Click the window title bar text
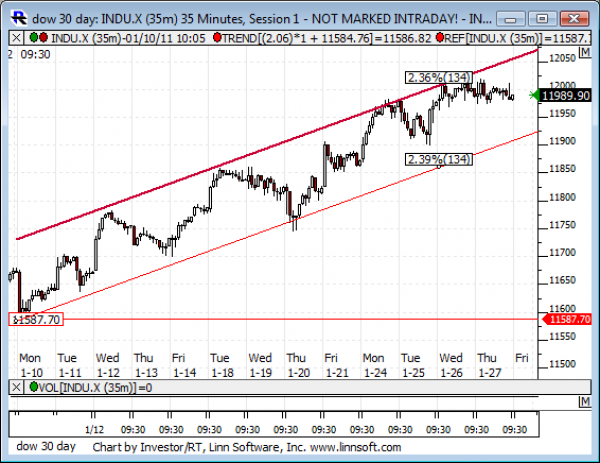 pos(262,19)
